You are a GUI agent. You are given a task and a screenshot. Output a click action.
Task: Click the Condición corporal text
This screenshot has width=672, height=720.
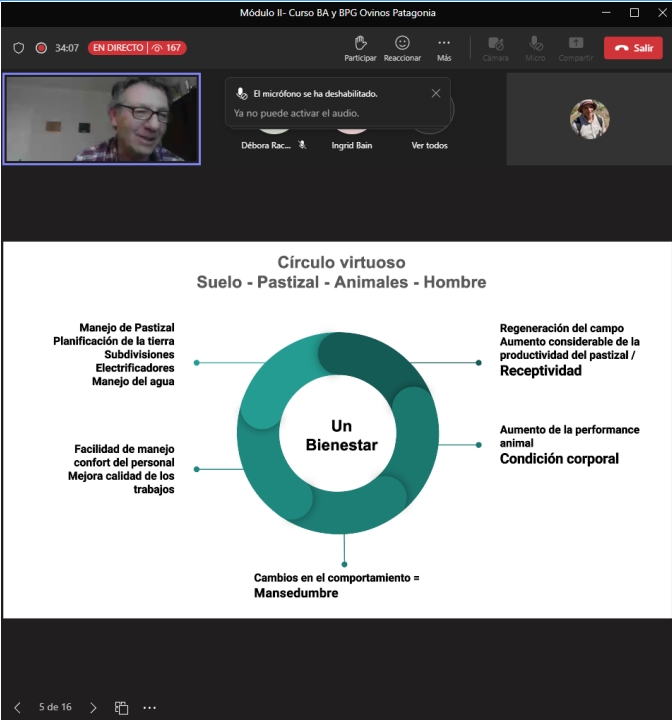tap(559, 459)
